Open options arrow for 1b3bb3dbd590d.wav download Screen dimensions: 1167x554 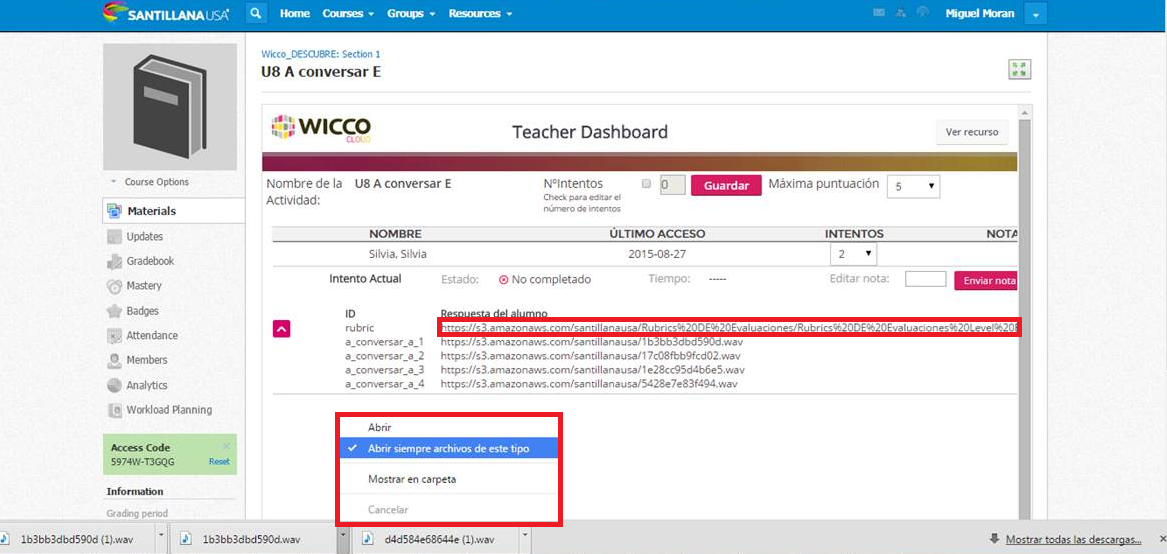pos(343,535)
